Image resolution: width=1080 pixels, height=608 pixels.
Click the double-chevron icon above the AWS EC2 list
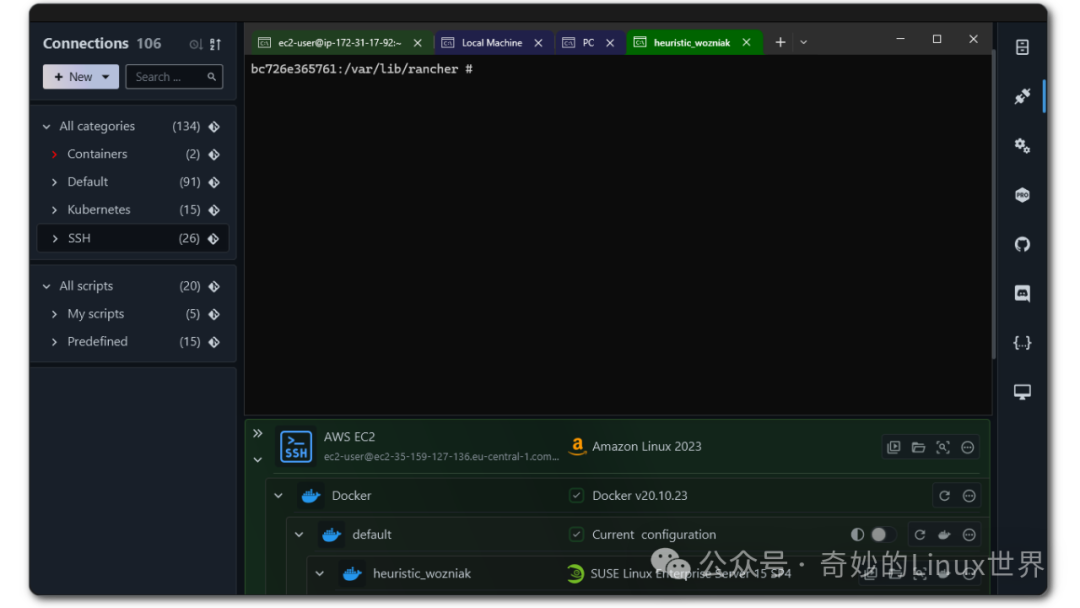258,433
